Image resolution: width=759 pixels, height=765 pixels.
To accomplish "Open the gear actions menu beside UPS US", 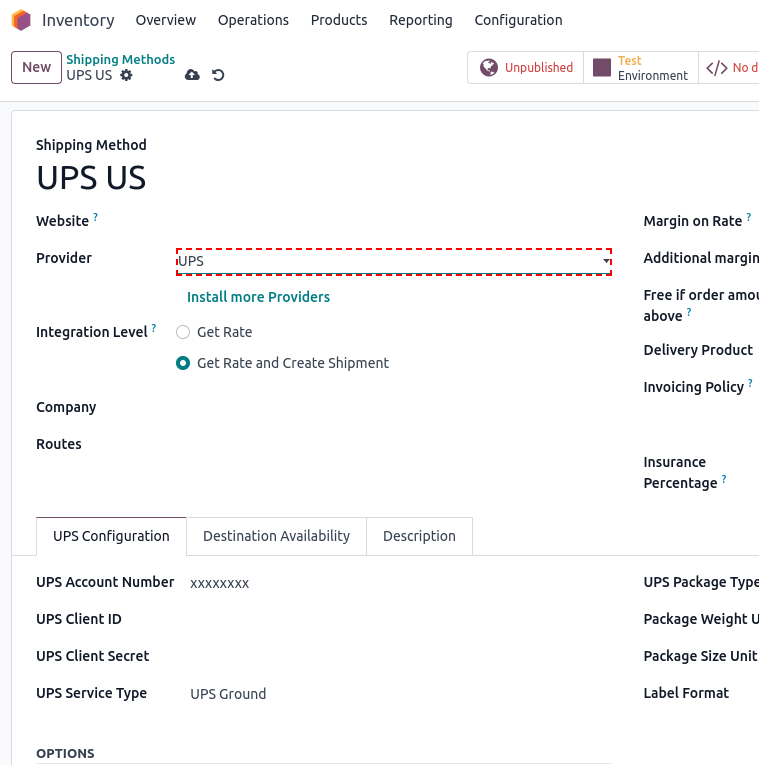I will pyautogui.click(x=126, y=75).
